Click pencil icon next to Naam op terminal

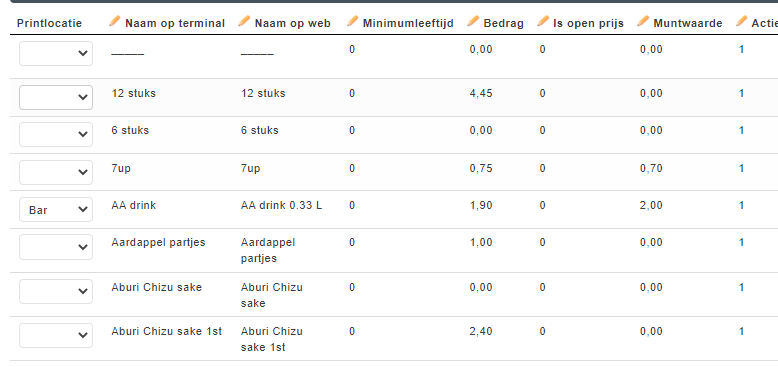(x=115, y=21)
